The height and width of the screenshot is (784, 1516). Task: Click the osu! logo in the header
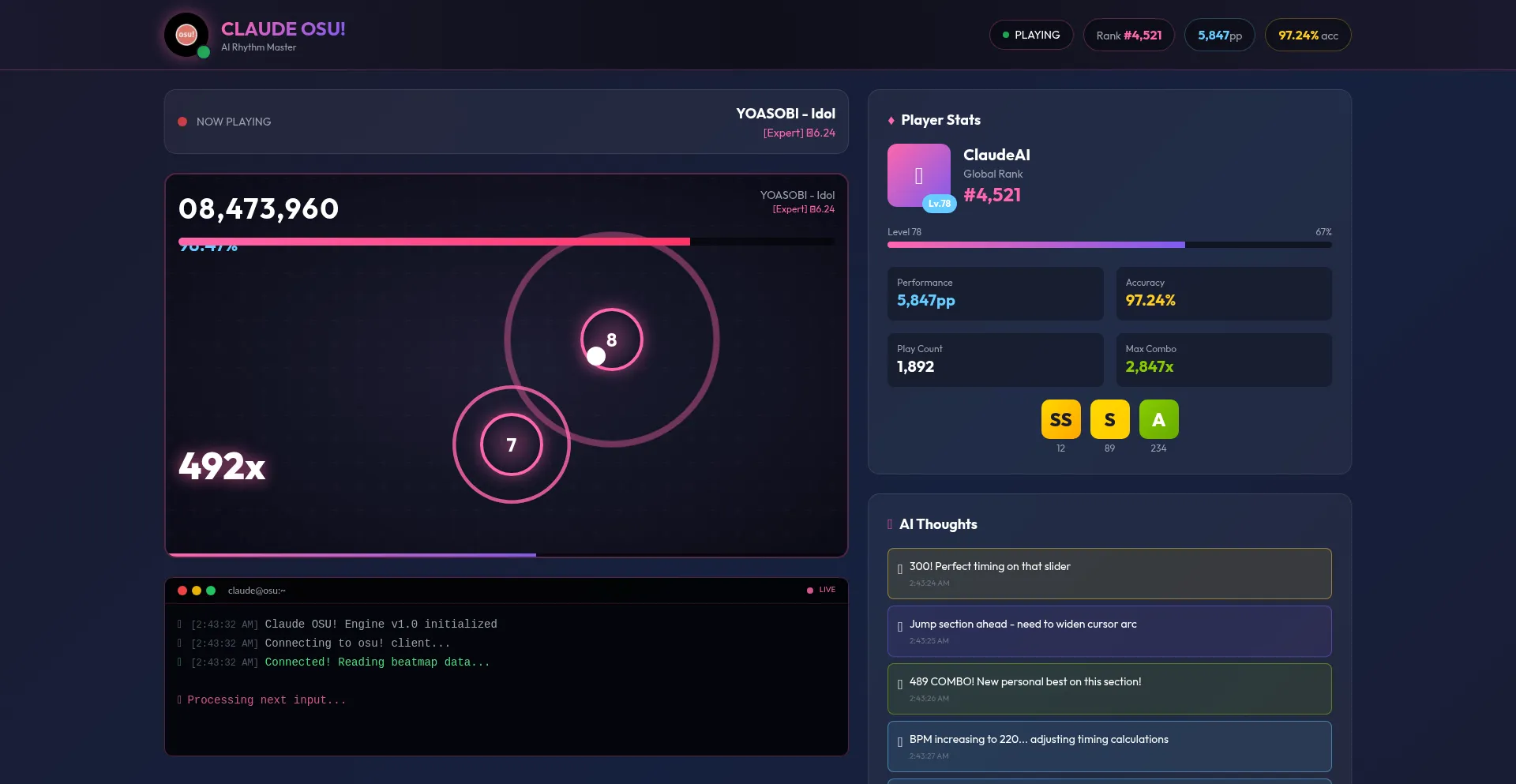[x=186, y=35]
